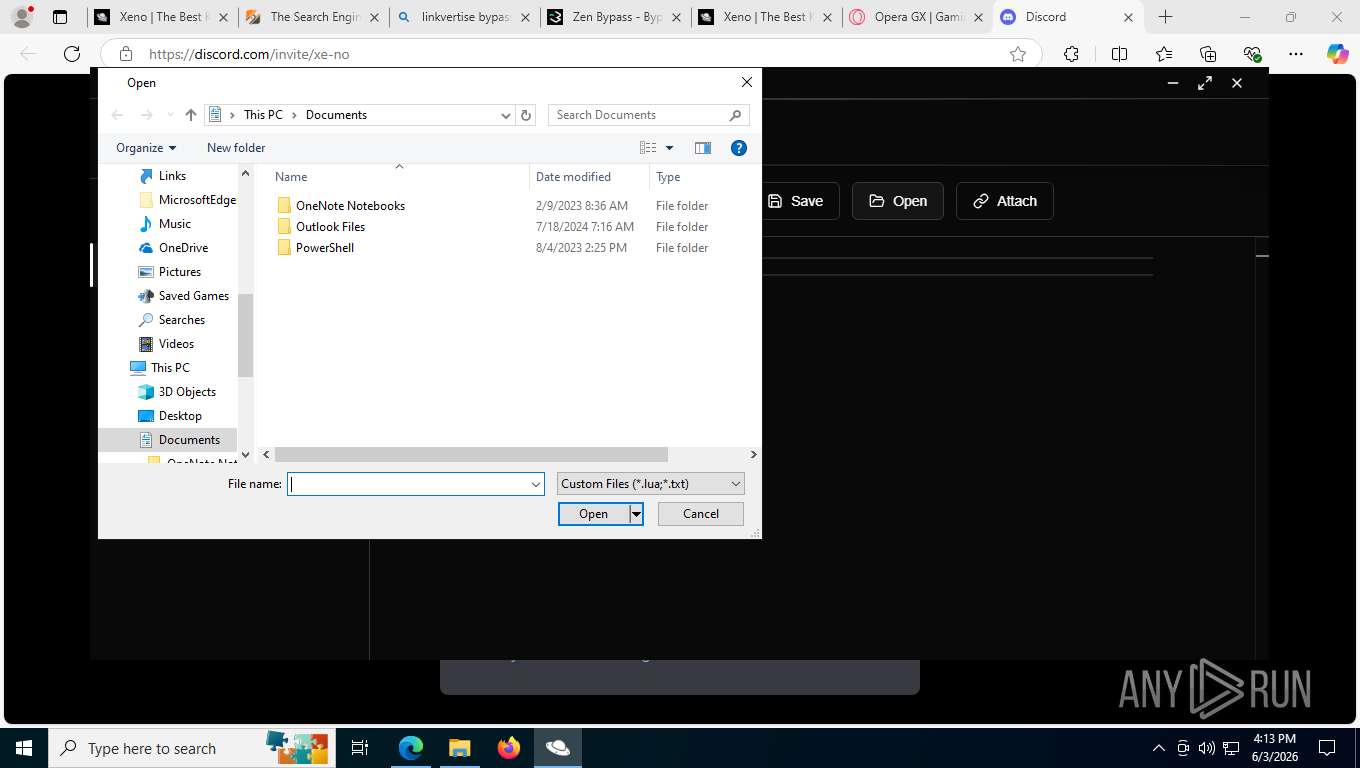Open Windows Start menu
1360x768 pixels.
[24, 748]
